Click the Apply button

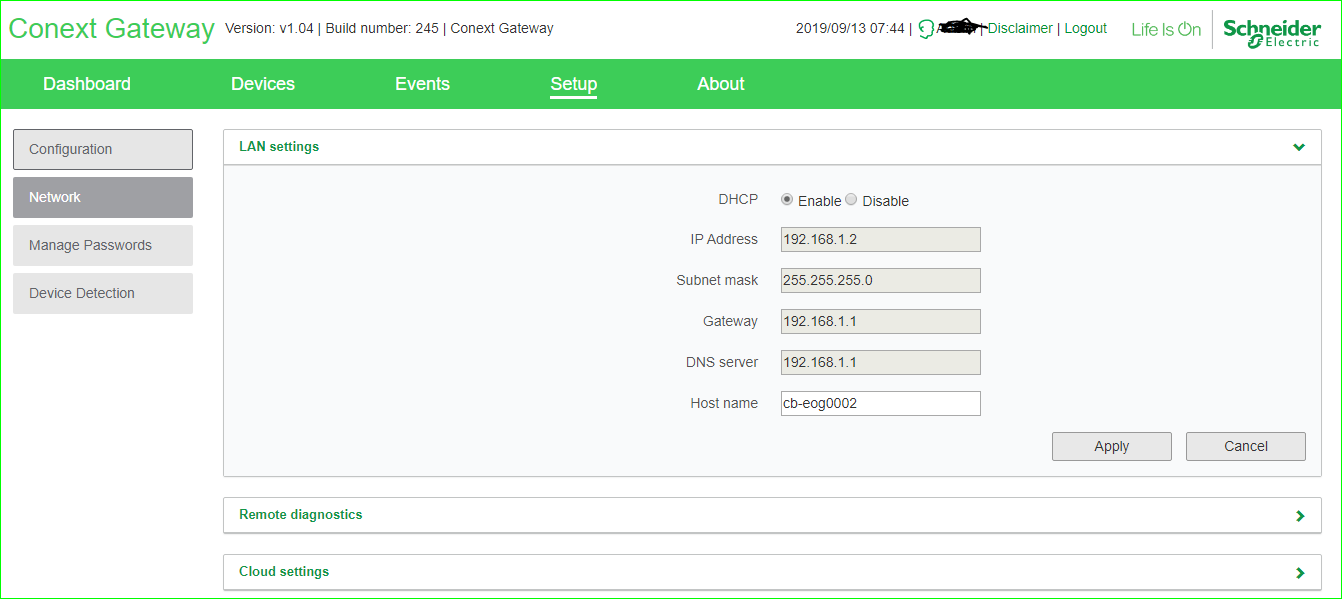(x=1112, y=446)
